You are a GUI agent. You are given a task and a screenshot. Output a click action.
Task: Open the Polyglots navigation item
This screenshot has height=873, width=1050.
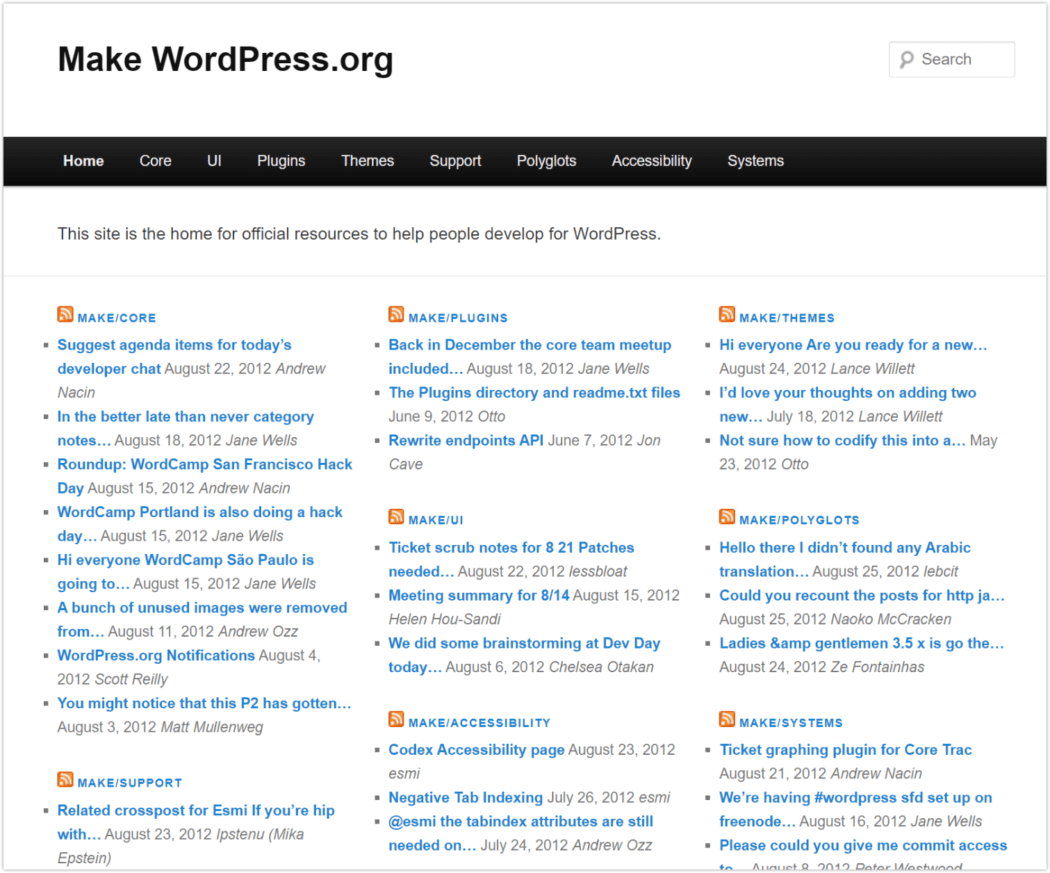pos(546,161)
